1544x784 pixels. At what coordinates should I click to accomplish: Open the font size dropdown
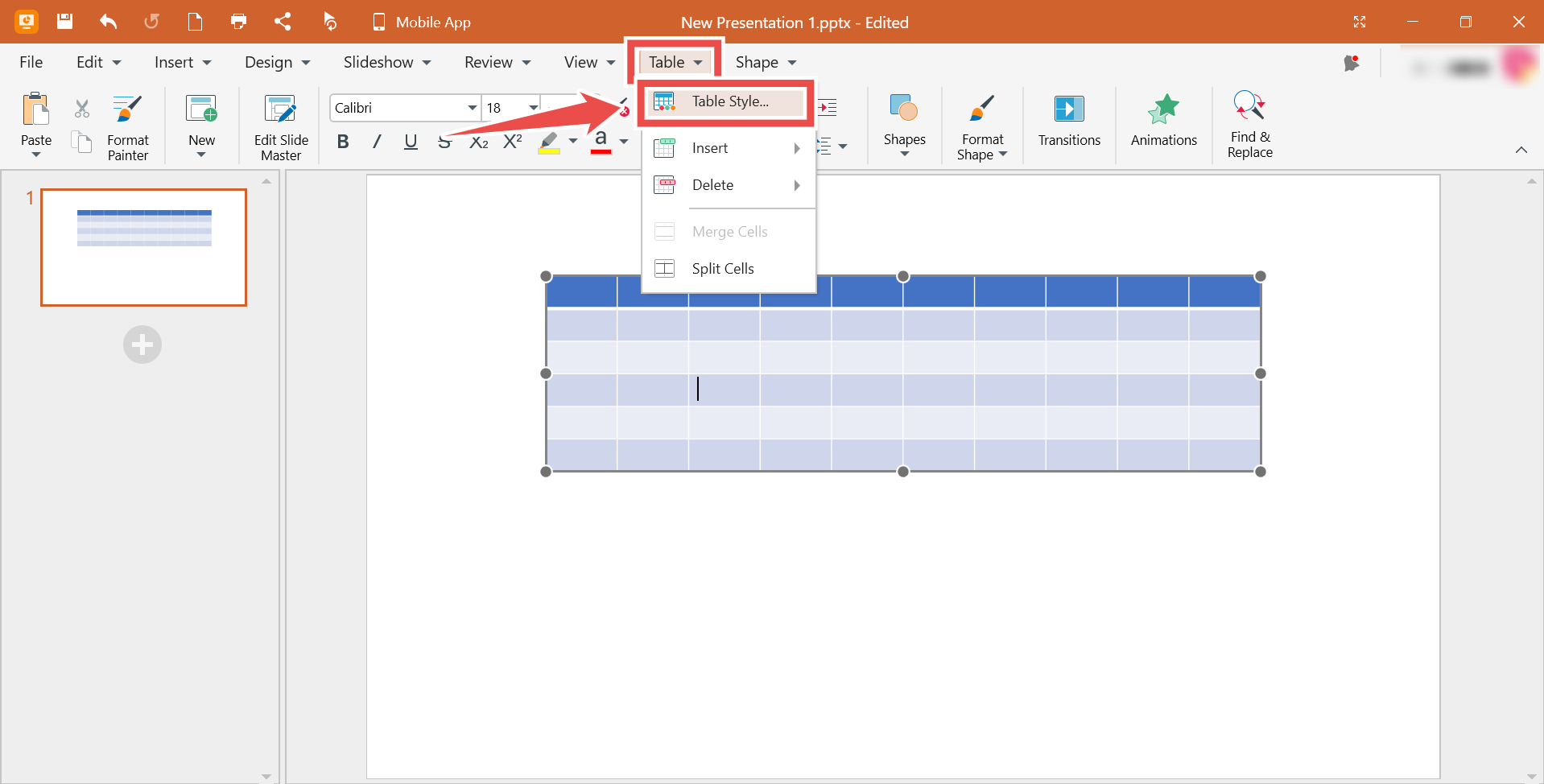tap(533, 107)
